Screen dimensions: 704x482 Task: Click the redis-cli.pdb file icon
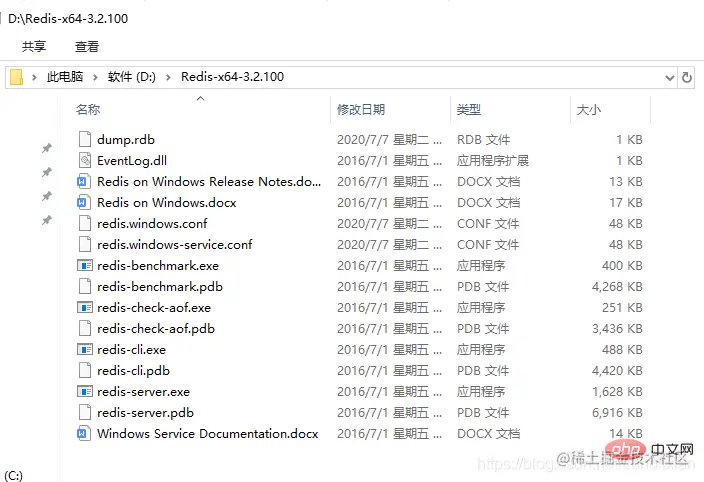click(85, 370)
